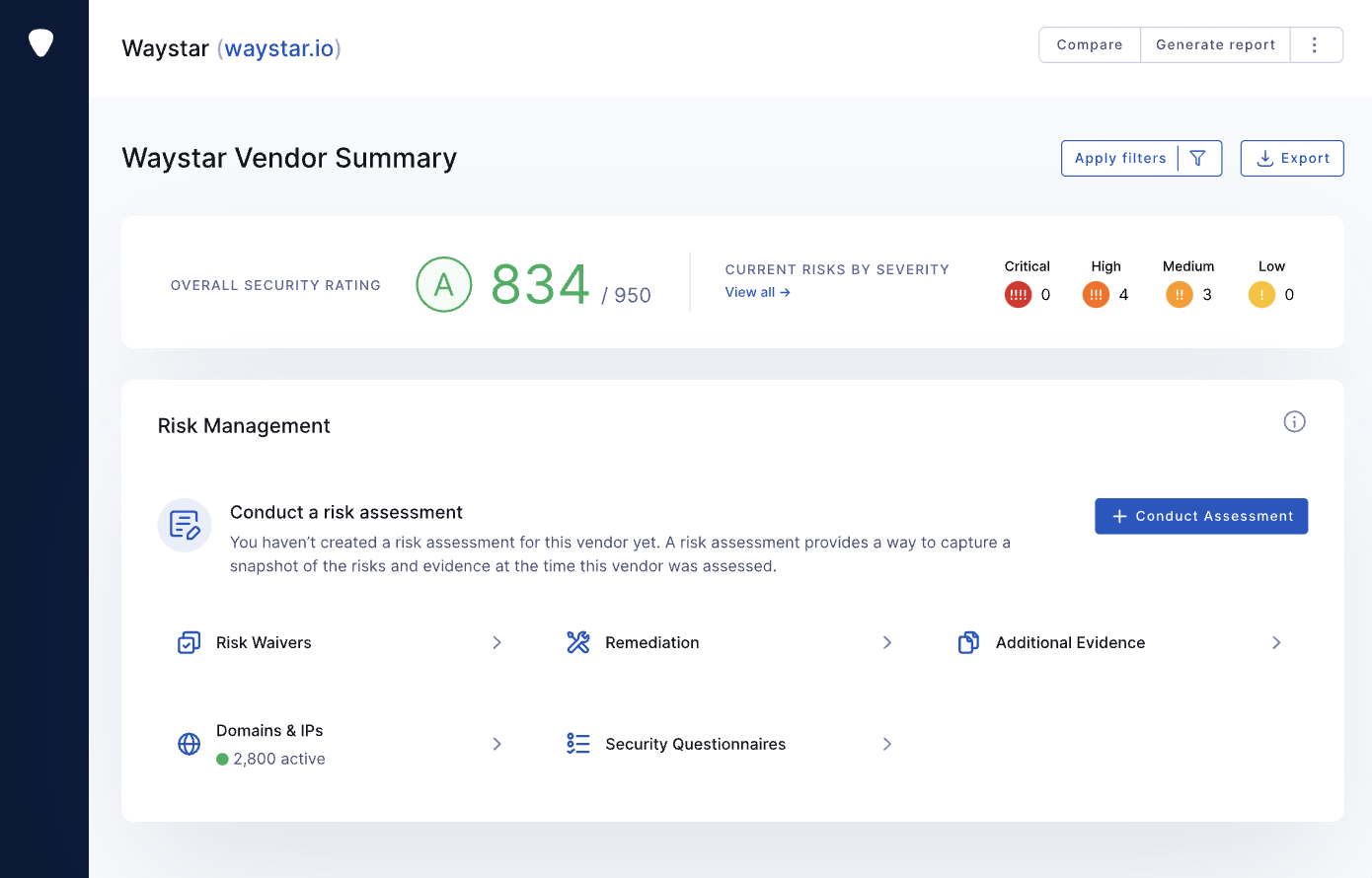1372x878 pixels.
Task: Open the waystar.io domain link
Action: click(x=279, y=48)
